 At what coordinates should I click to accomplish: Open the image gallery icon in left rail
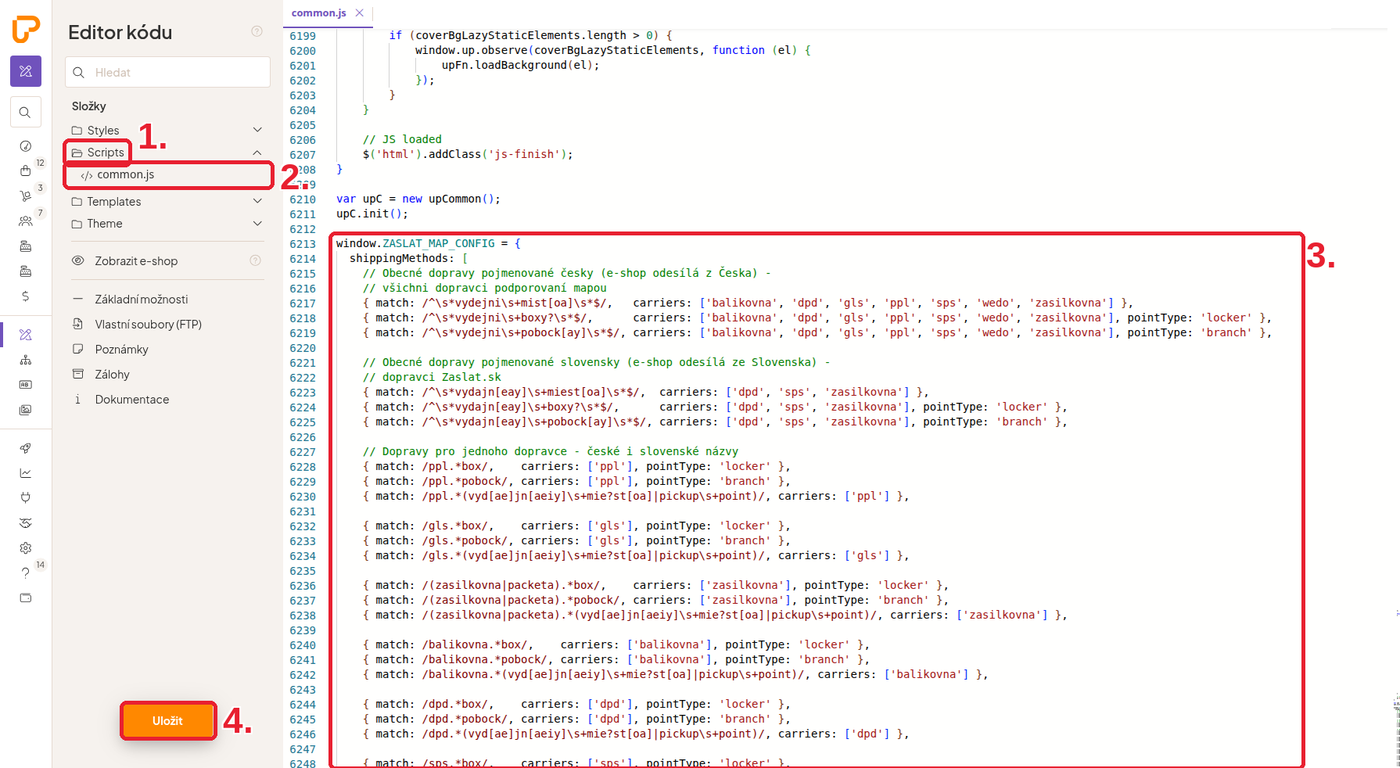coord(26,409)
